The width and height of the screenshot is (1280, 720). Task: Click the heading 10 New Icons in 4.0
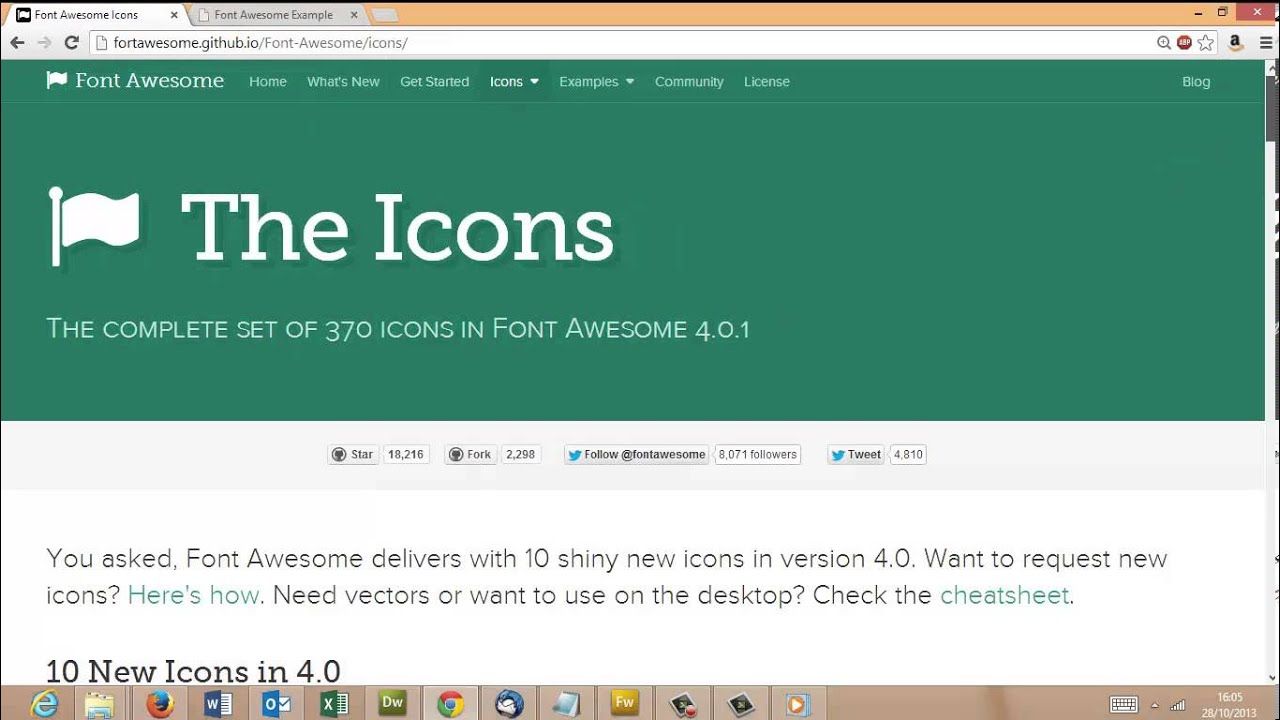pos(193,670)
